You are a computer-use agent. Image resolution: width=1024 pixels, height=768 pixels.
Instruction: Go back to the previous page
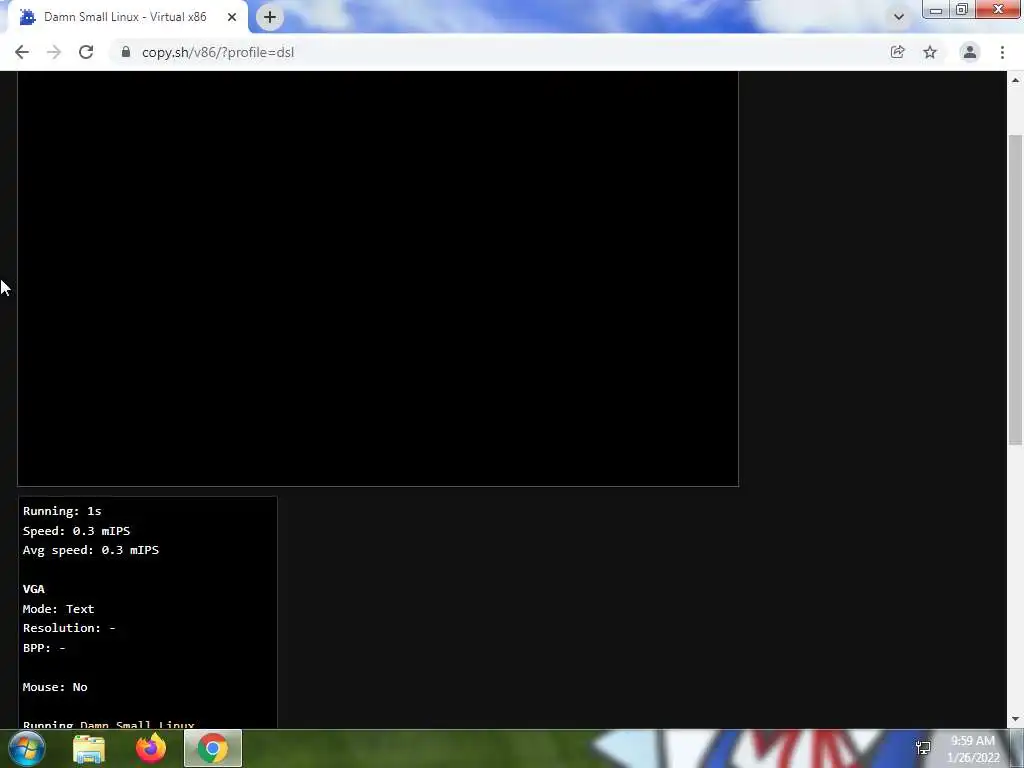click(22, 52)
